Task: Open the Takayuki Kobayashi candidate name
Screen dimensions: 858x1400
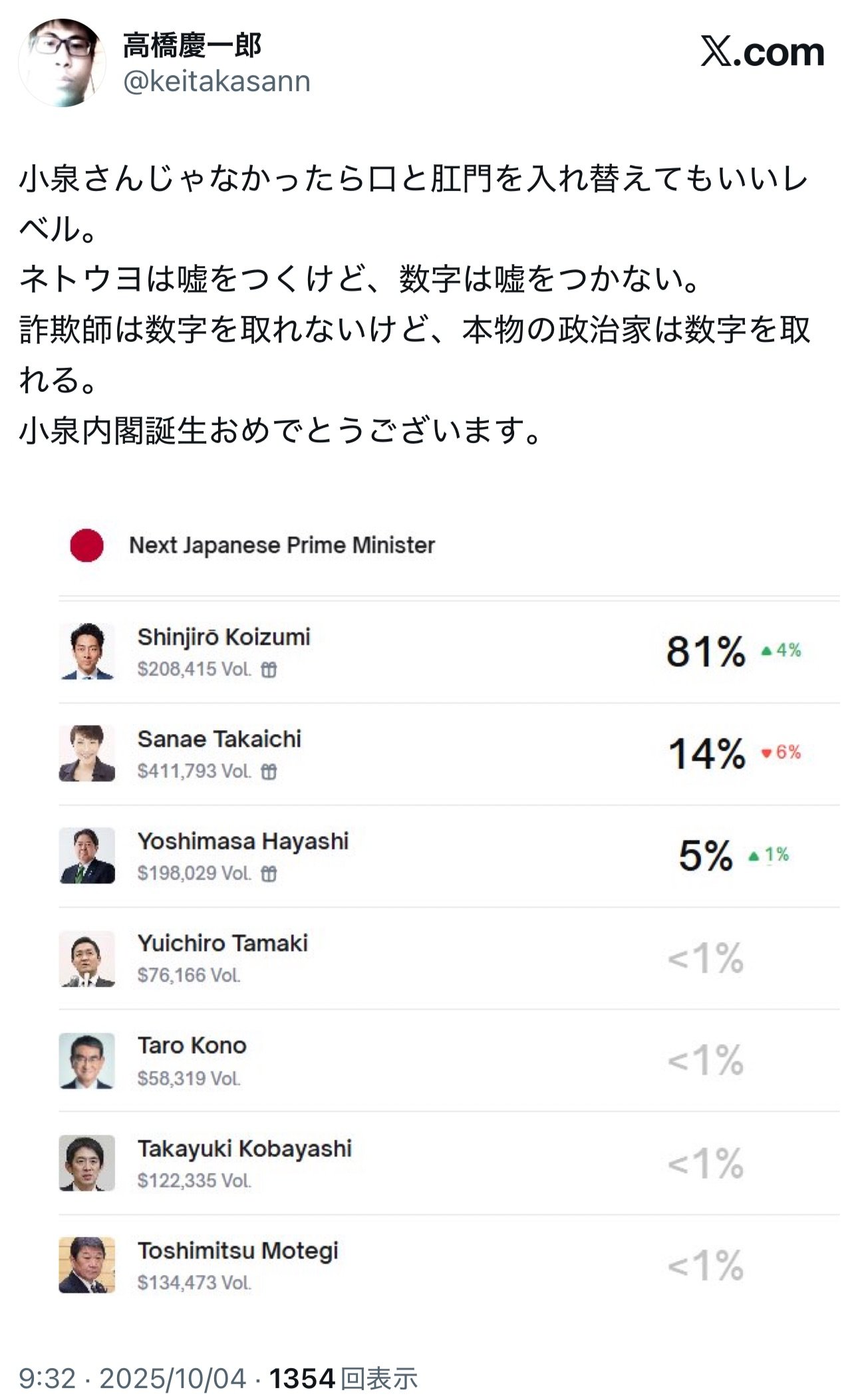Action: pos(244,1149)
